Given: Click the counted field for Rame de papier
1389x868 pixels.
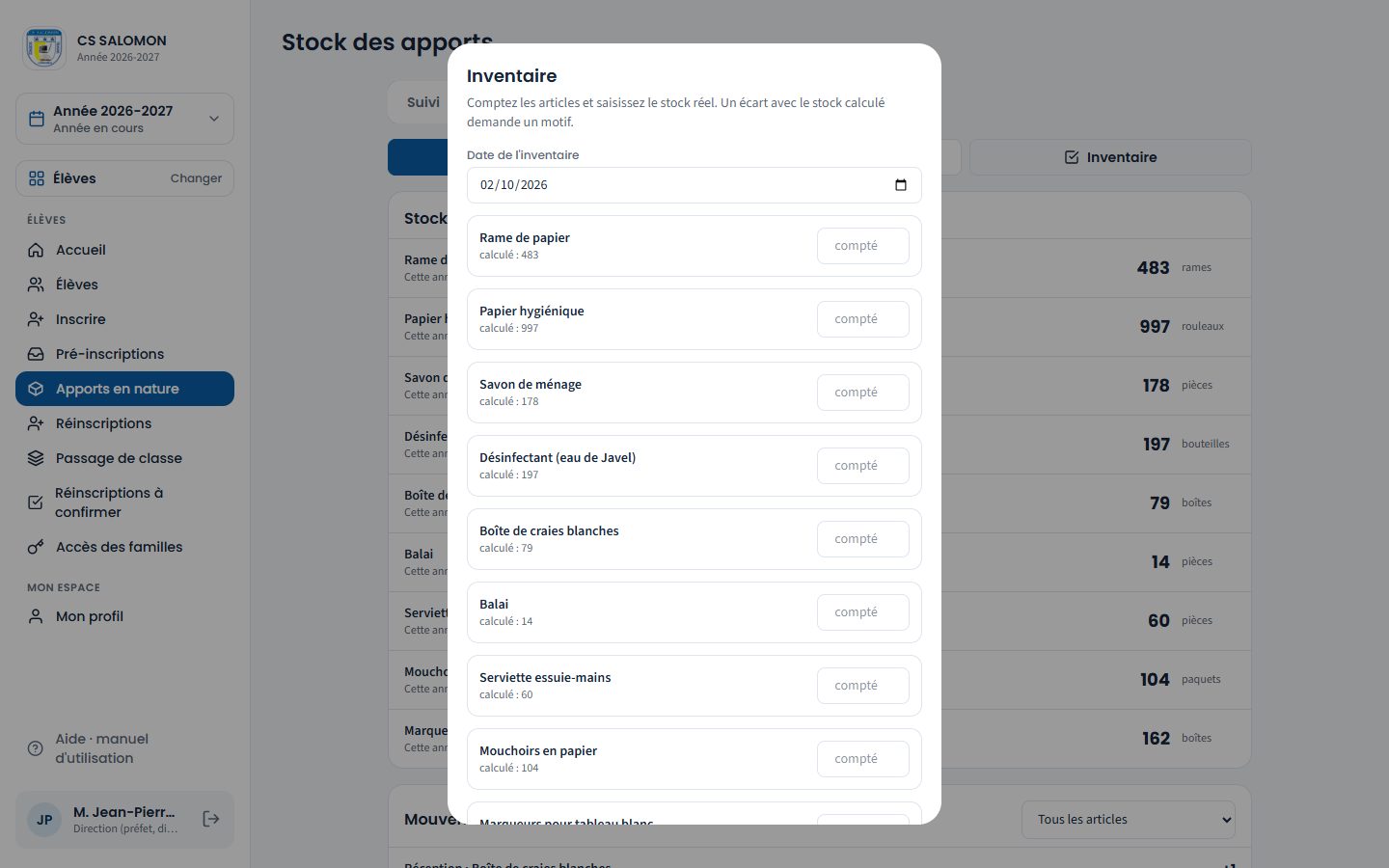Looking at the screenshot, I should 863,246.
